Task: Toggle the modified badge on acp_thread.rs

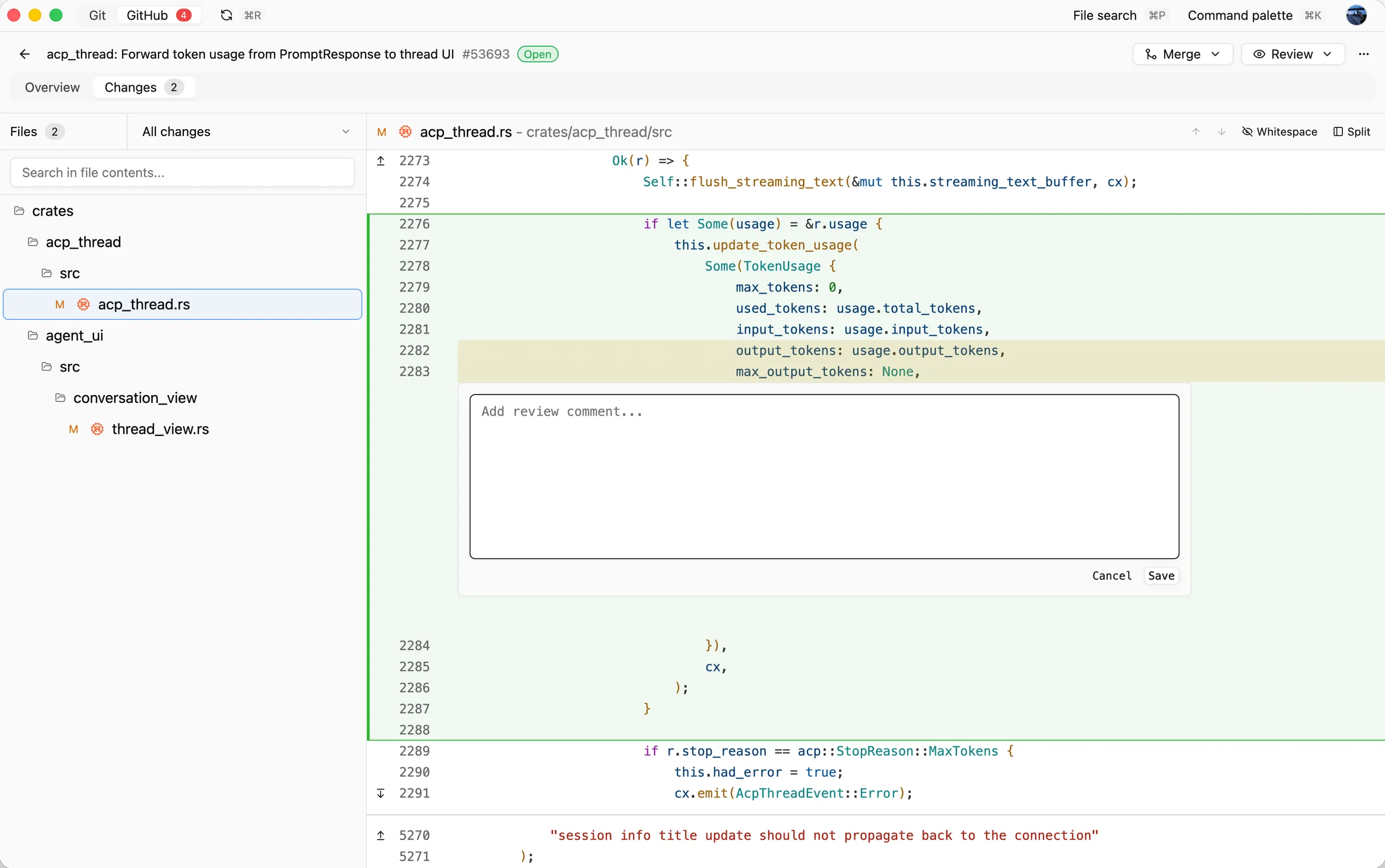Action: [59, 305]
